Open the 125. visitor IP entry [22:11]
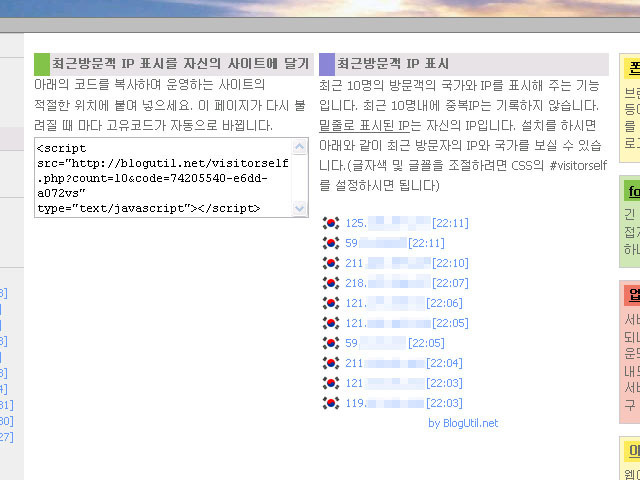This screenshot has width=640, height=480. click(x=407, y=223)
